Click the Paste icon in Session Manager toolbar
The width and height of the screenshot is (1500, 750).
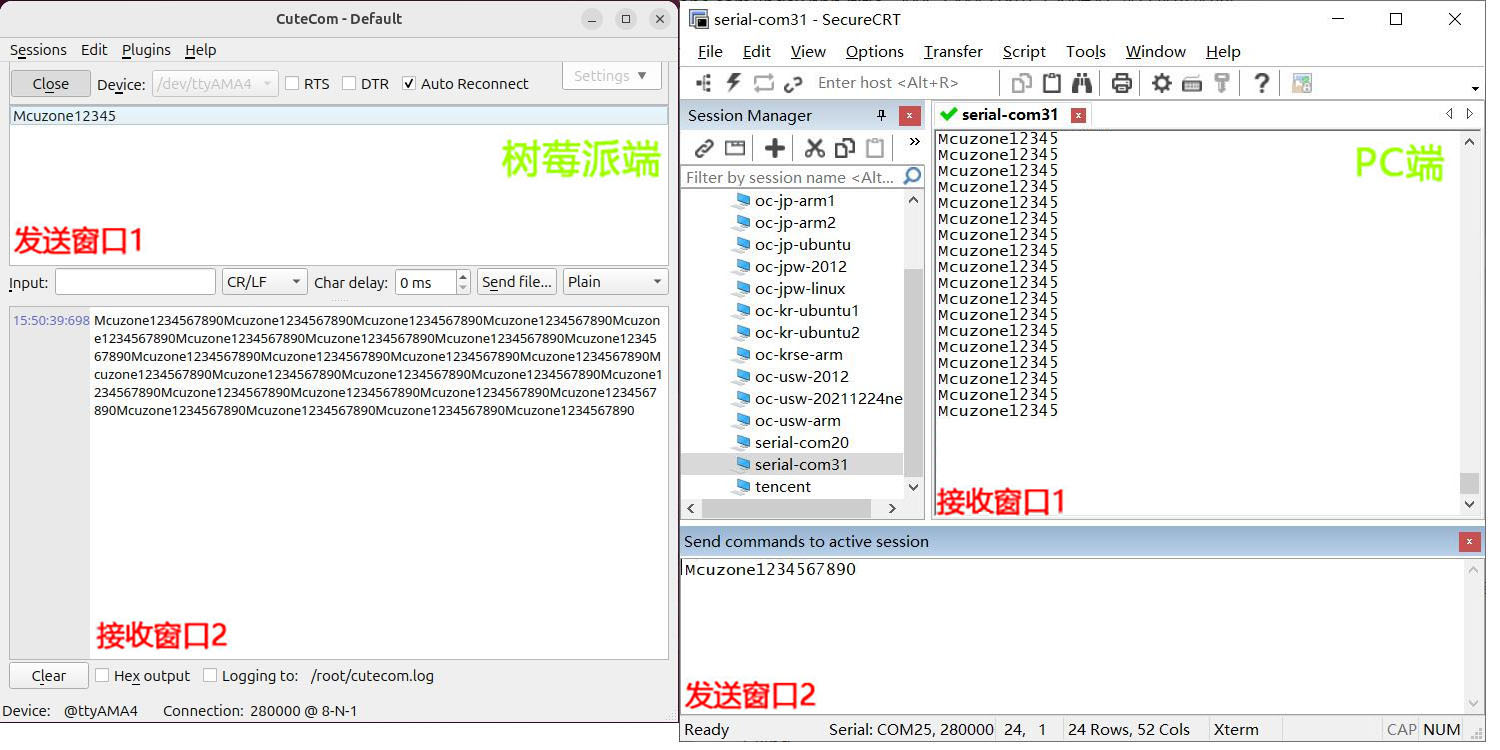(875, 149)
